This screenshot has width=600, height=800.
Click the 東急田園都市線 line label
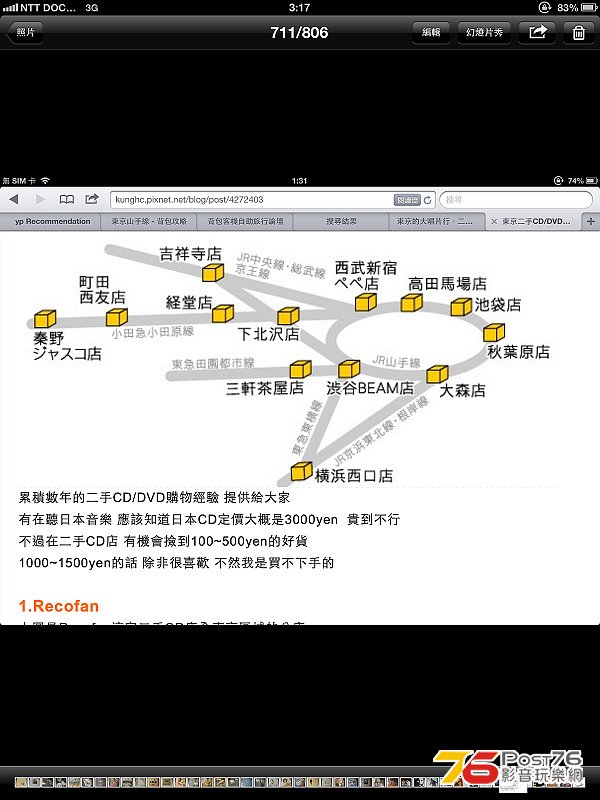click(213, 363)
